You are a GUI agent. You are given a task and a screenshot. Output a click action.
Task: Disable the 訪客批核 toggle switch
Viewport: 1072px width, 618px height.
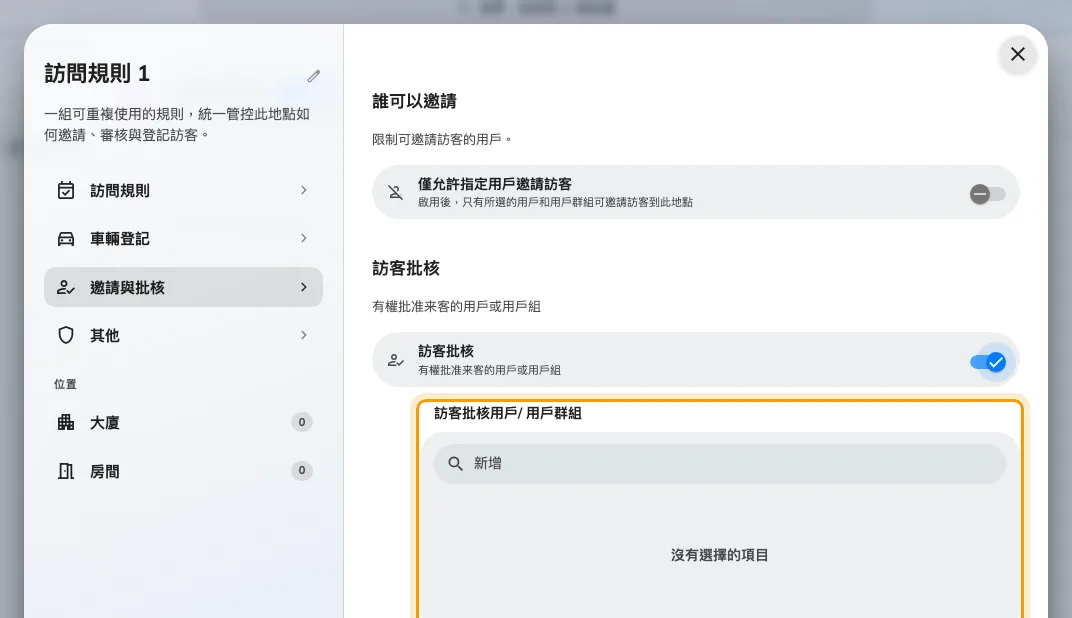[x=988, y=362]
